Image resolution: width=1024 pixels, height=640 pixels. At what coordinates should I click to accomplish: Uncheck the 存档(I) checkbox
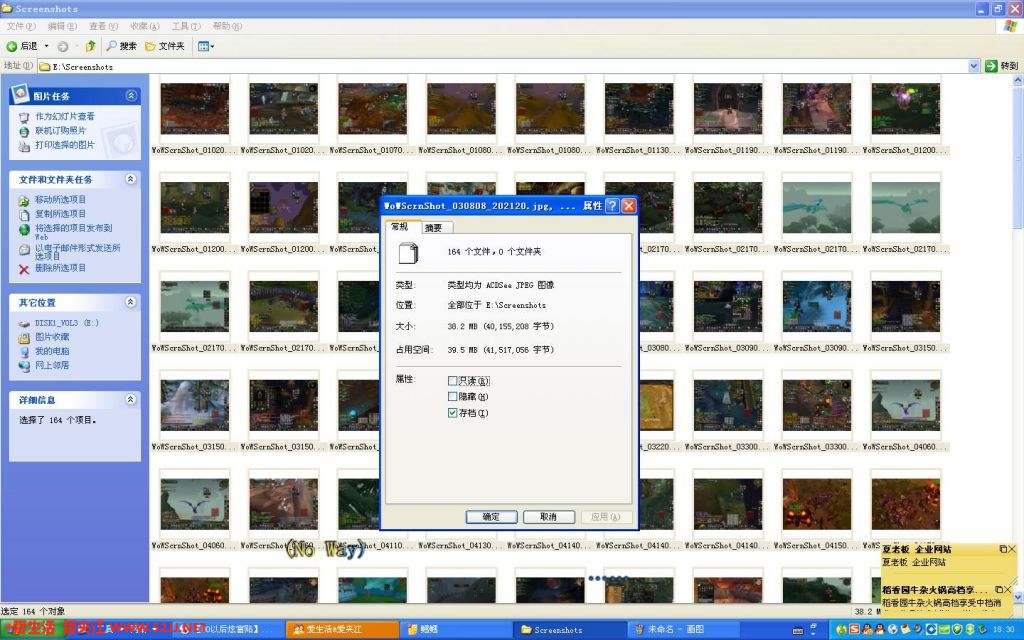(453, 413)
